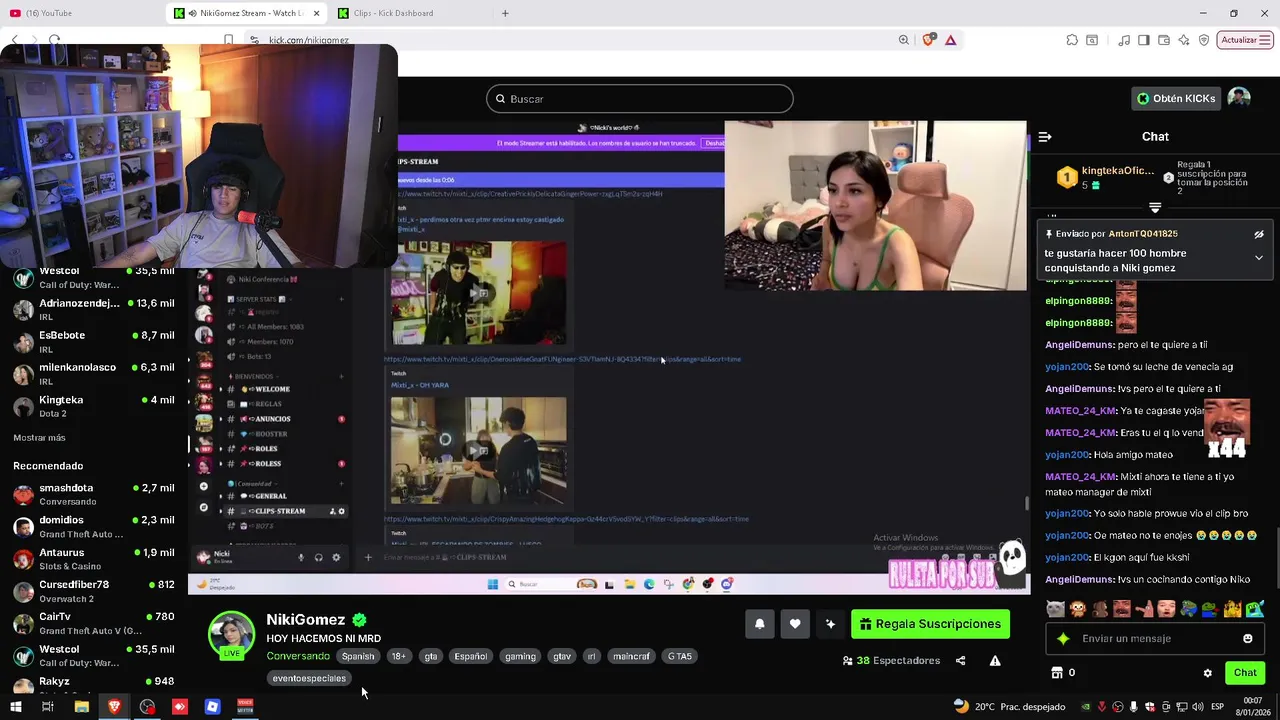This screenshot has width=1280, height=720.
Task: Click the Actualizar menu button
Action: tap(1245, 40)
